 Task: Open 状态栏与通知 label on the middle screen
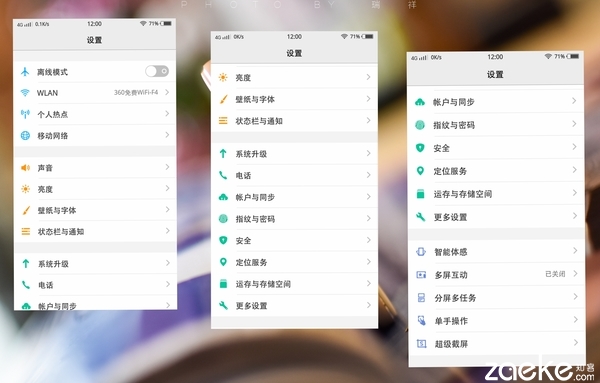click(x=259, y=121)
